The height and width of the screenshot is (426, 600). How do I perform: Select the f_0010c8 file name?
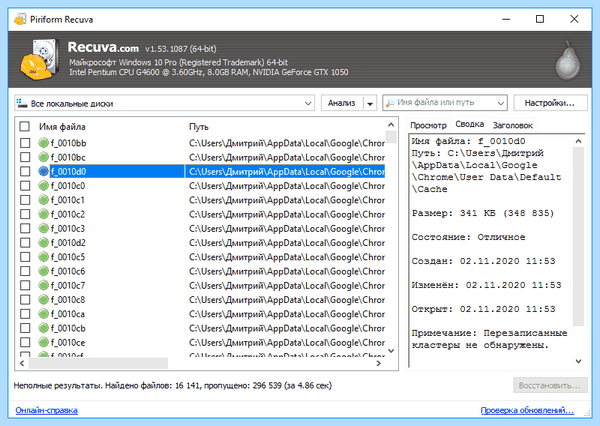68,300
